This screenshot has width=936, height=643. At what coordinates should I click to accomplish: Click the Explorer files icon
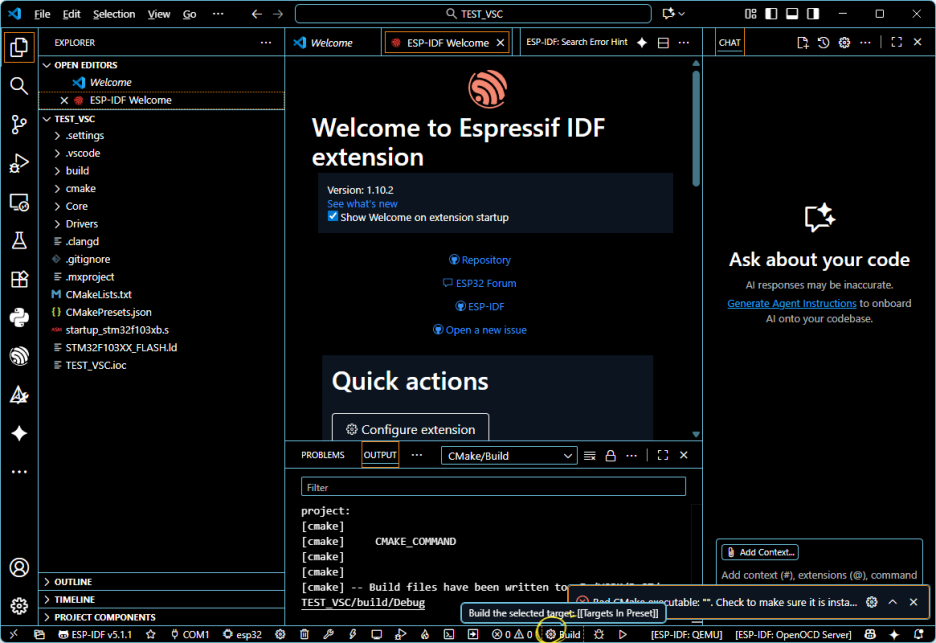pyautogui.click(x=19, y=48)
